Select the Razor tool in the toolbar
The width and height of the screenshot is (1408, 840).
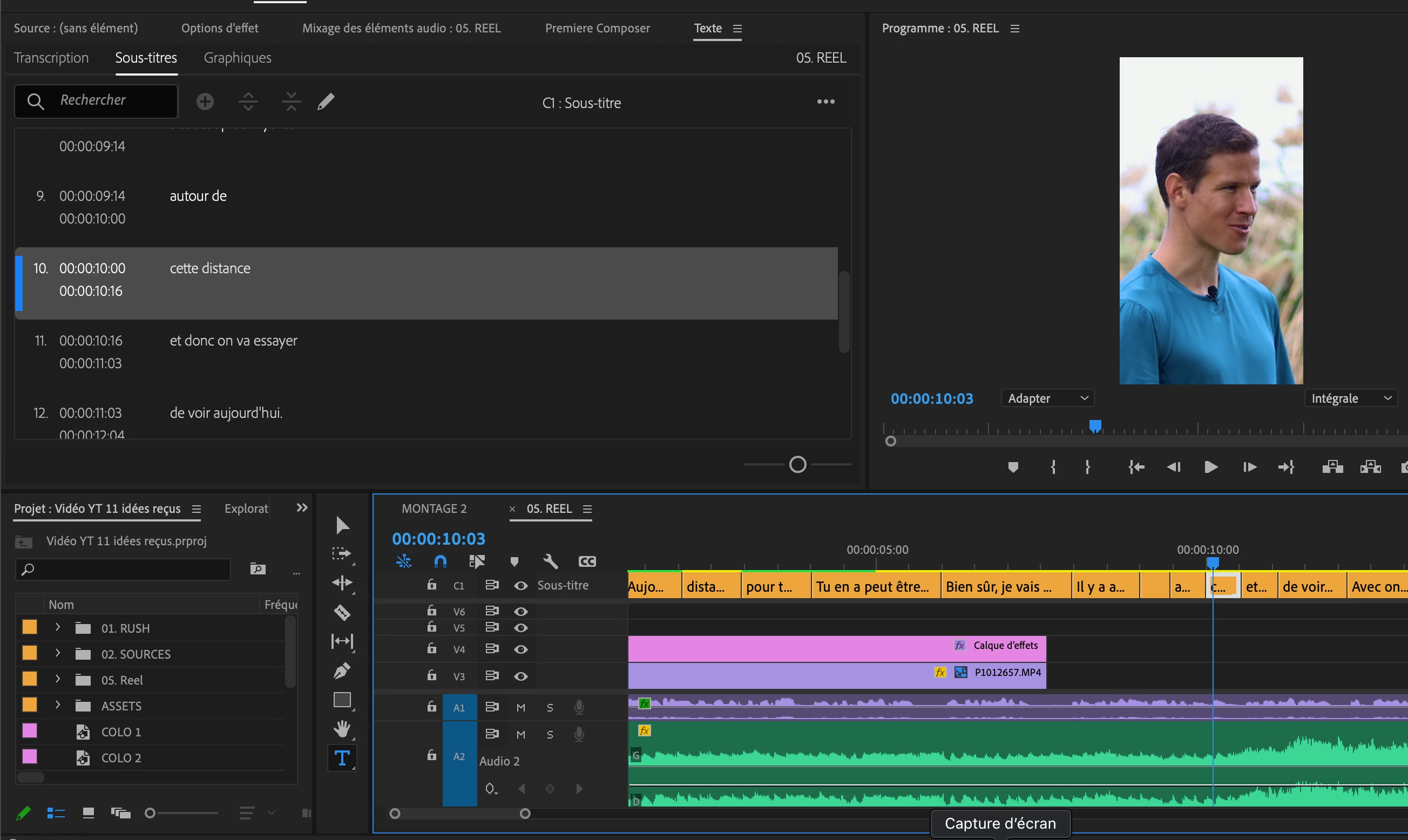342,612
